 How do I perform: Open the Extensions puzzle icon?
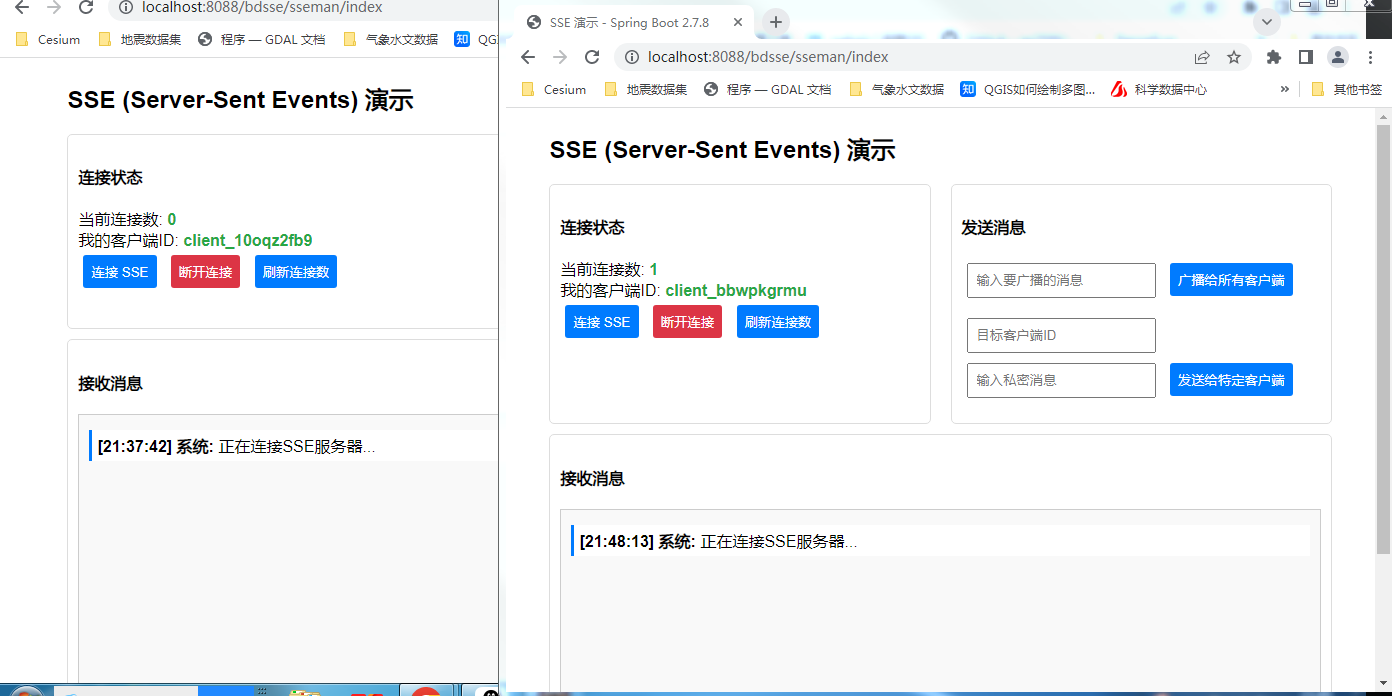[x=1273, y=57]
